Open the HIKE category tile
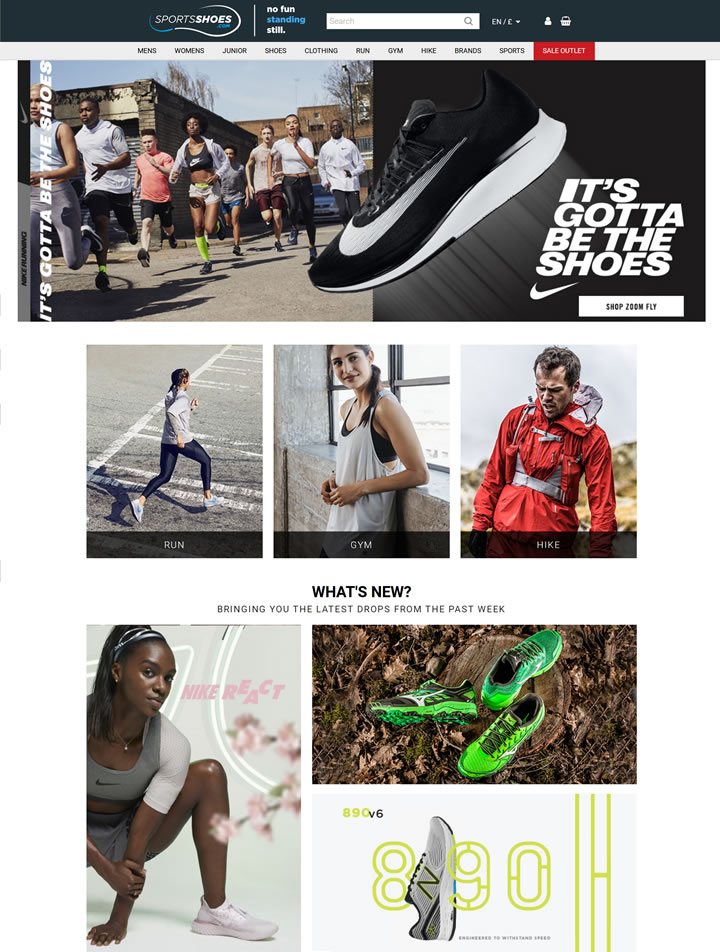The image size is (720, 952). pyautogui.click(x=549, y=451)
